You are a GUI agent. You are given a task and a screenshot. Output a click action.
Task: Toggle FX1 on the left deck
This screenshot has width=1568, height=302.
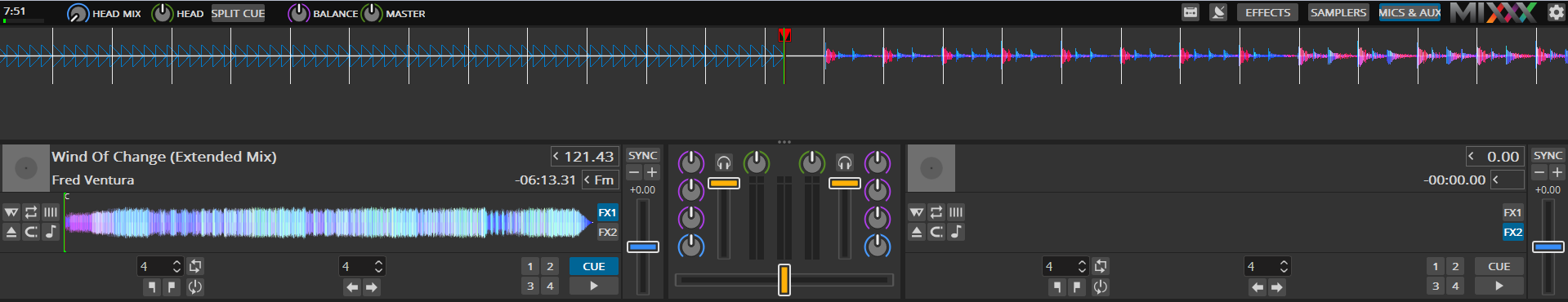coord(607,212)
